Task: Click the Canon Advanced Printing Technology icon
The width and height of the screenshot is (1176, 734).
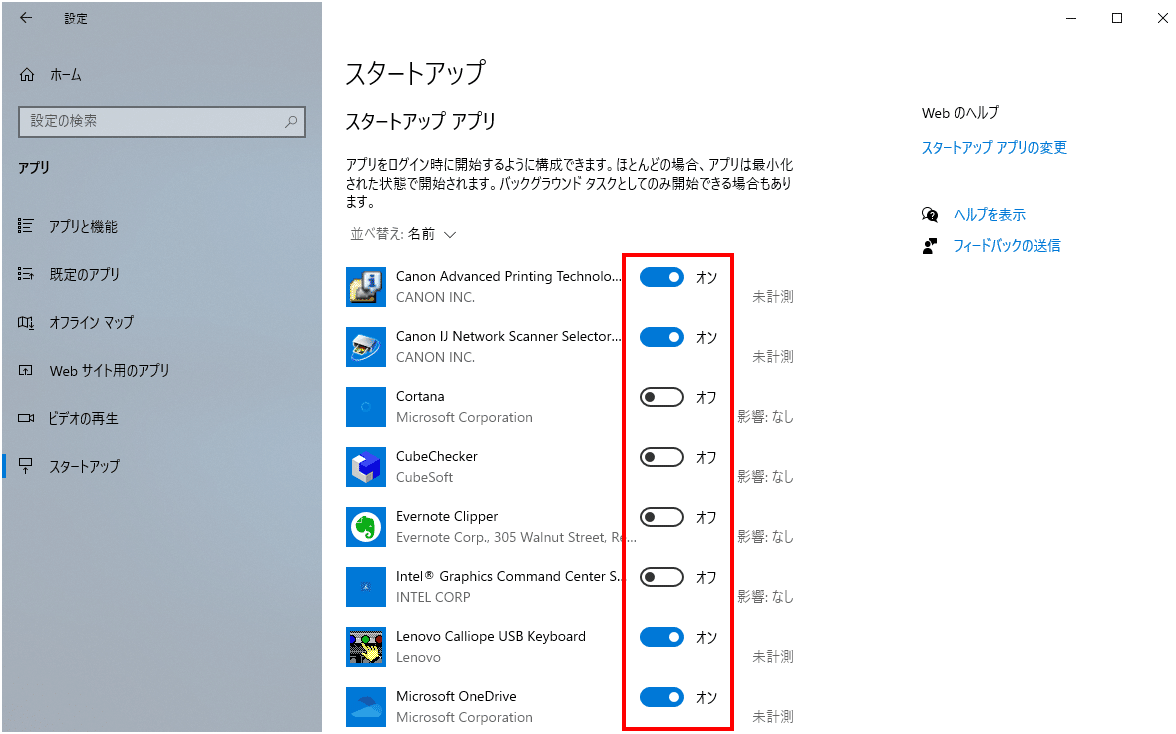Action: point(366,287)
